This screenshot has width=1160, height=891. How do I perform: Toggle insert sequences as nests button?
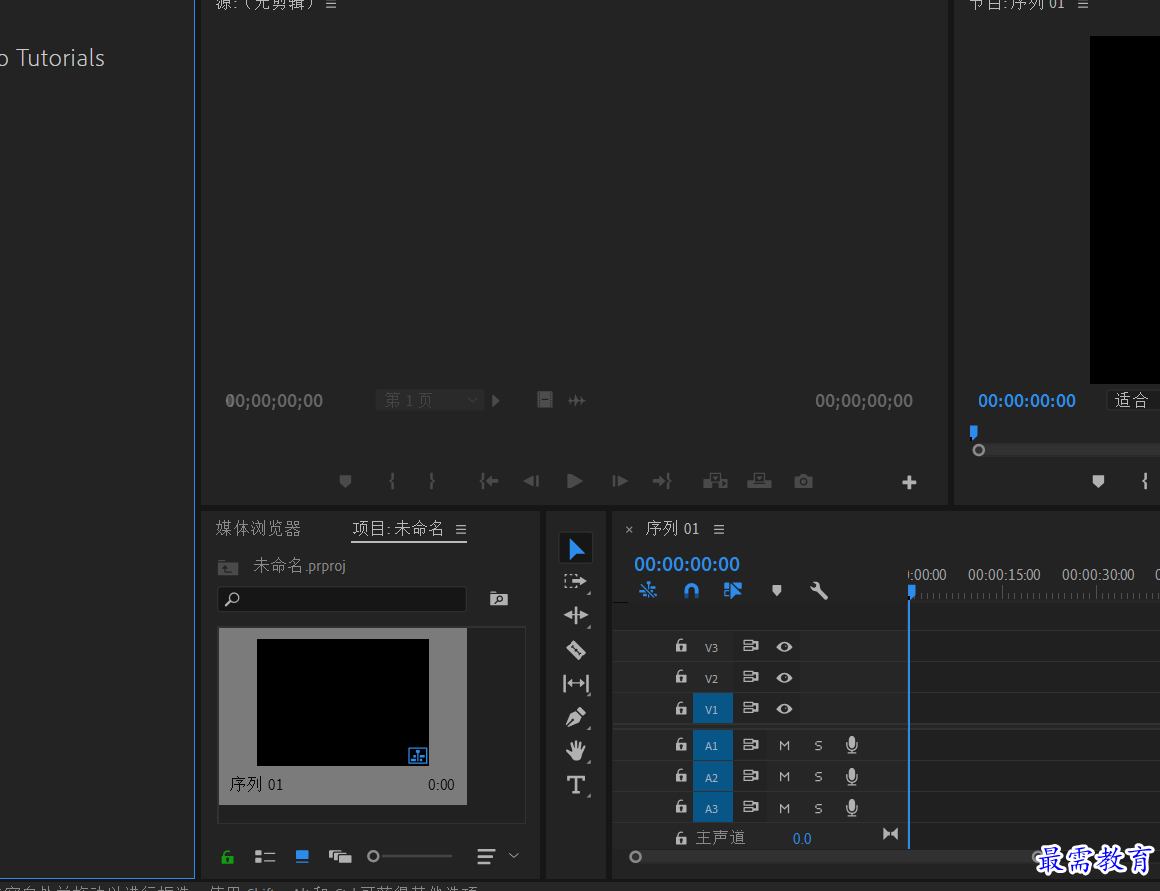click(x=648, y=590)
